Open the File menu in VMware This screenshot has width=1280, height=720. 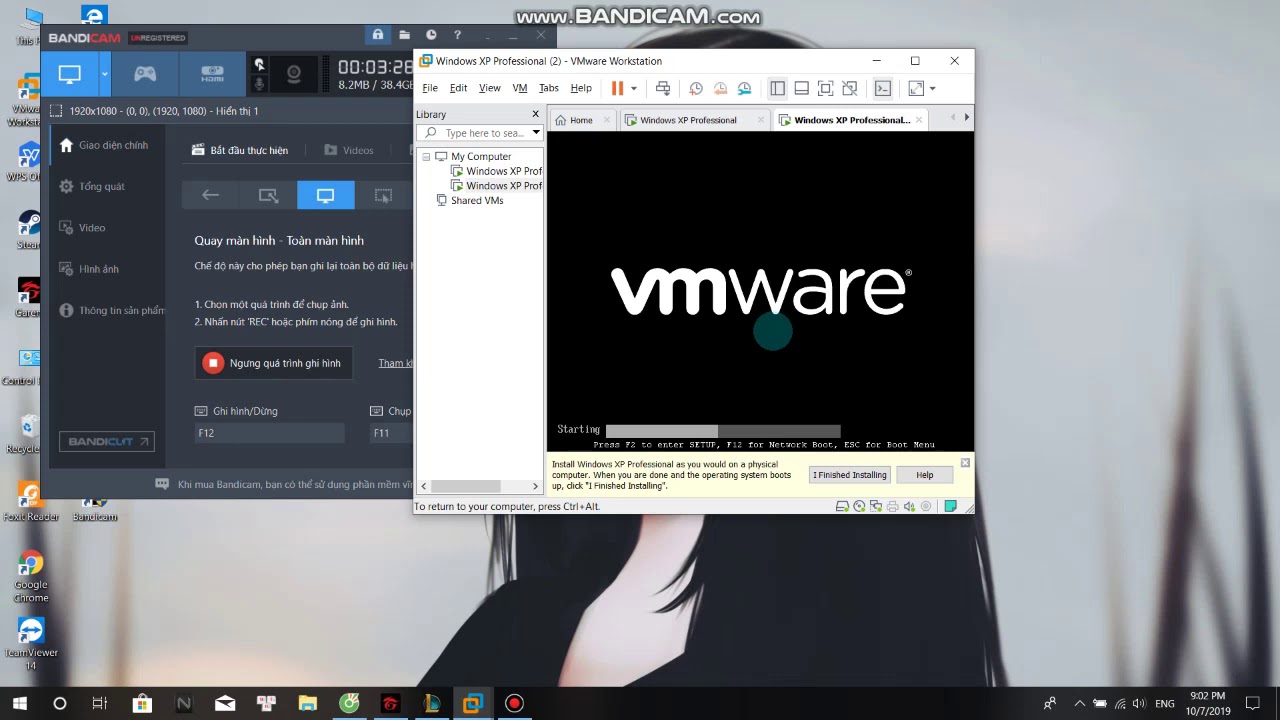[x=430, y=88]
